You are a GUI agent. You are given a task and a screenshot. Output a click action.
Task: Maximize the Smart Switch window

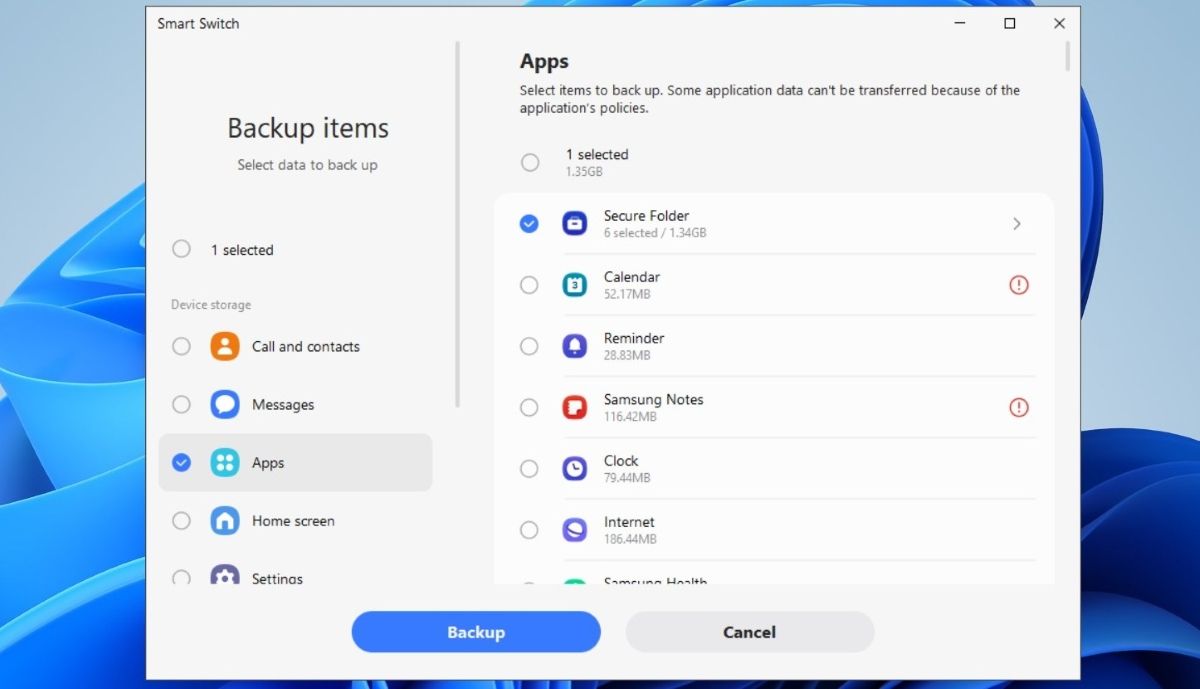pos(1010,23)
